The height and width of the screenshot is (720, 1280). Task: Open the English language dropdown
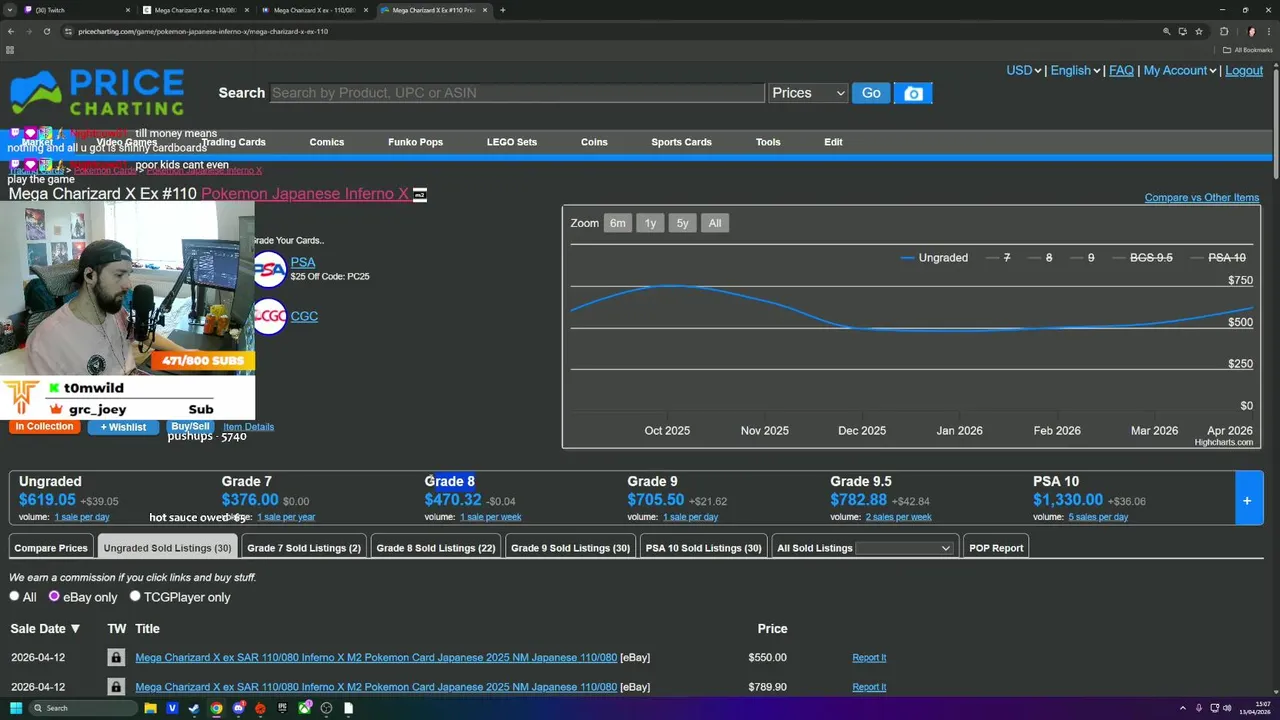1076,70
